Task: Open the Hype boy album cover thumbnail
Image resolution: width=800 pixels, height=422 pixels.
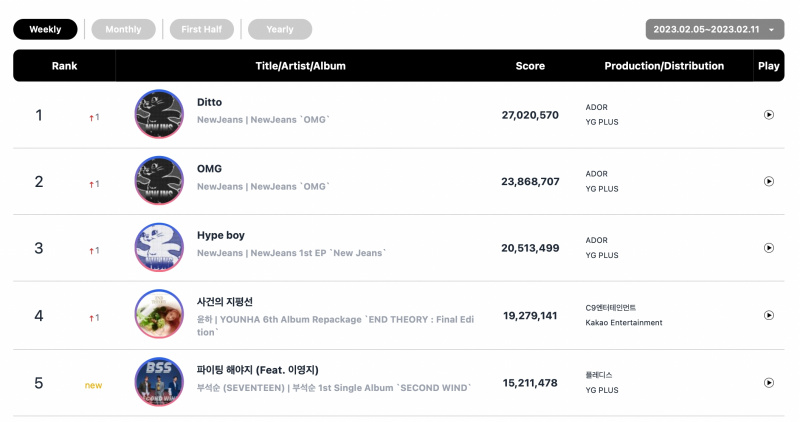Action: [x=159, y=247]
